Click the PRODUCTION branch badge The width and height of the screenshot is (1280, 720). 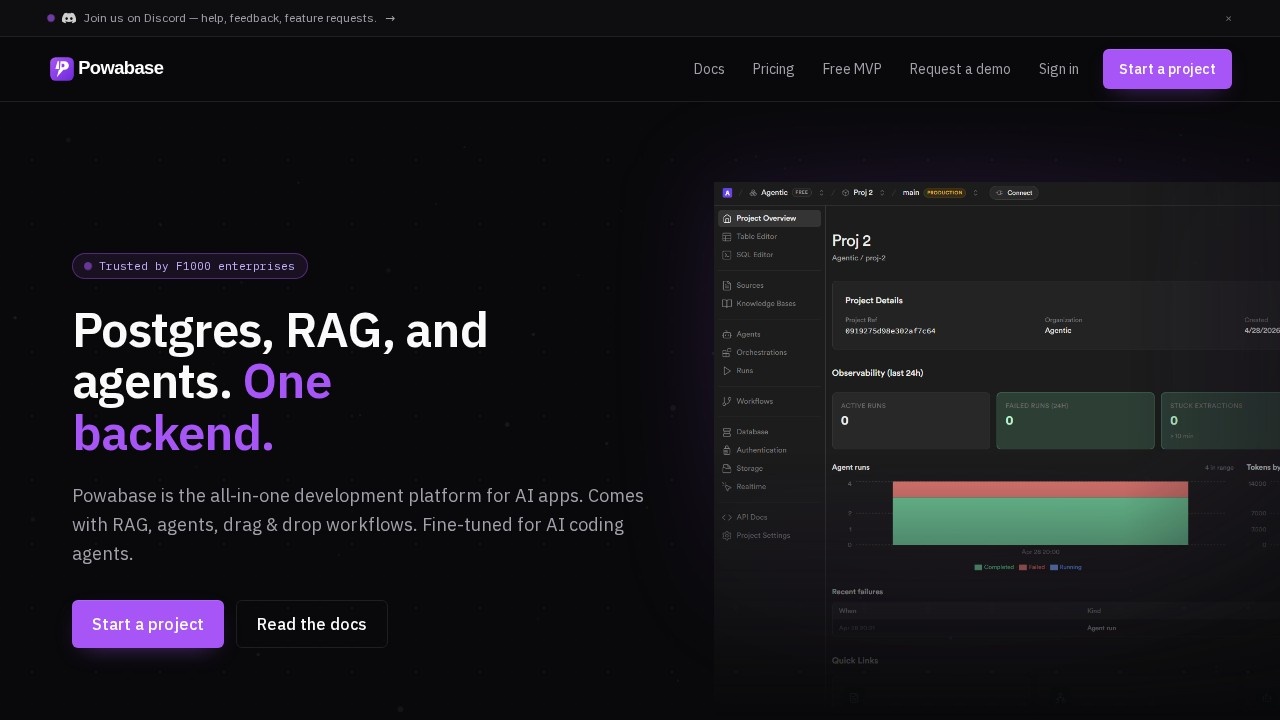(x=944, y=193)
